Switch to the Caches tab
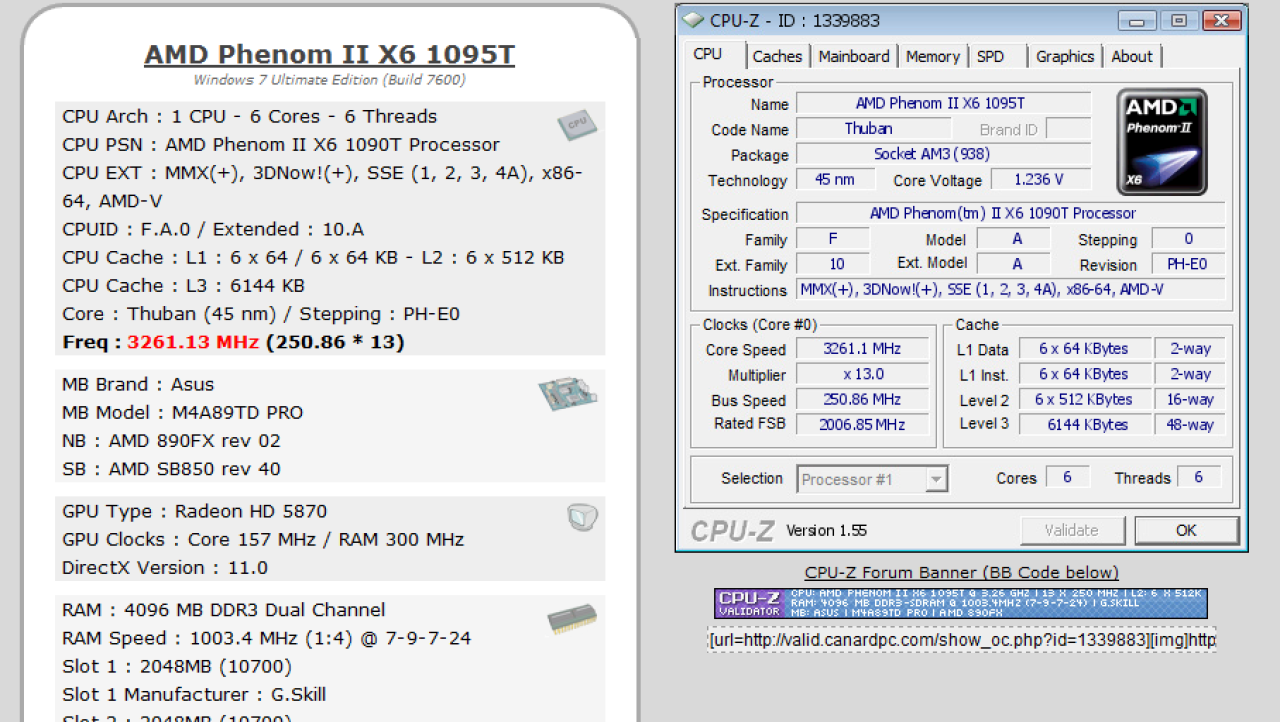Image resolution: width=1280 pixels, height=722 pixels. point(777,57)
